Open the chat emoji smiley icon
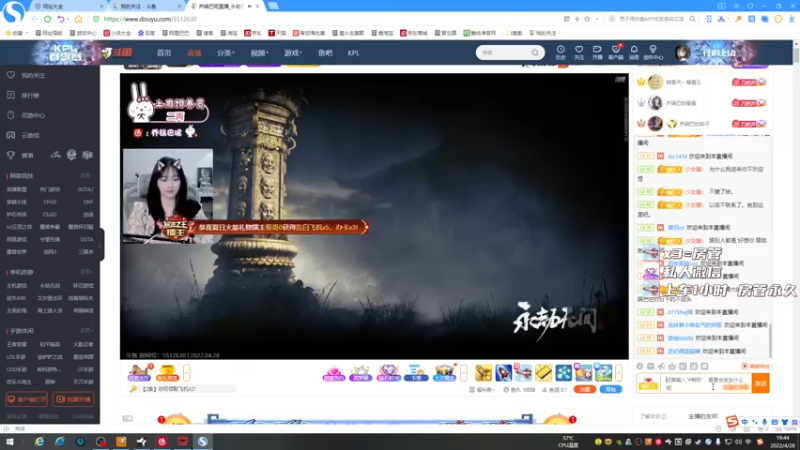800x450 pixels. (640, 366)
